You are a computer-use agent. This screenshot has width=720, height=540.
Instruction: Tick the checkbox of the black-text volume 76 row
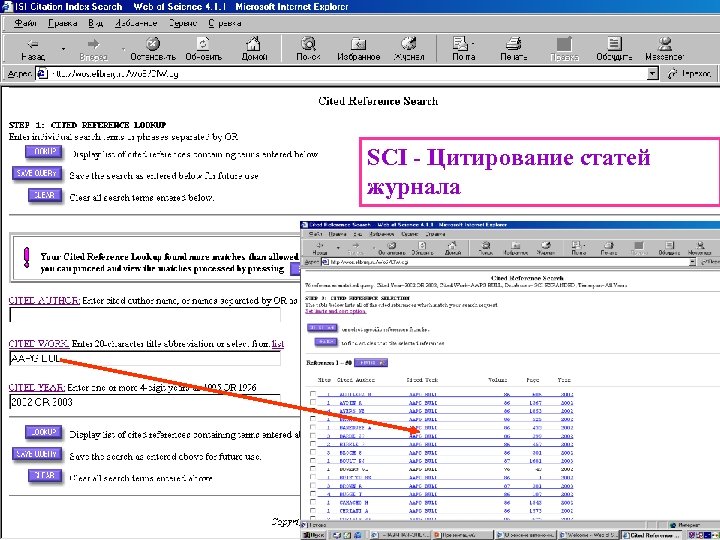[313, 469]
